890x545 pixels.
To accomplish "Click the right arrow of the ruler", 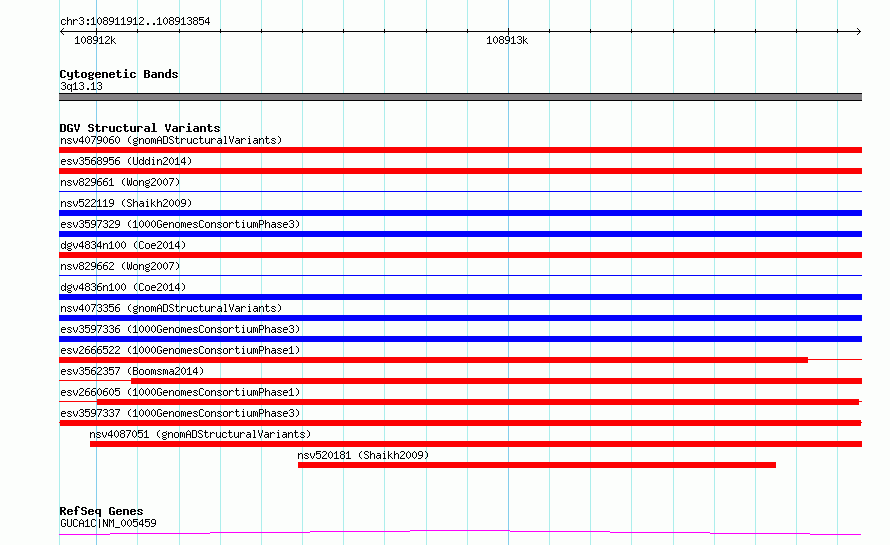I will click(858, 32).
